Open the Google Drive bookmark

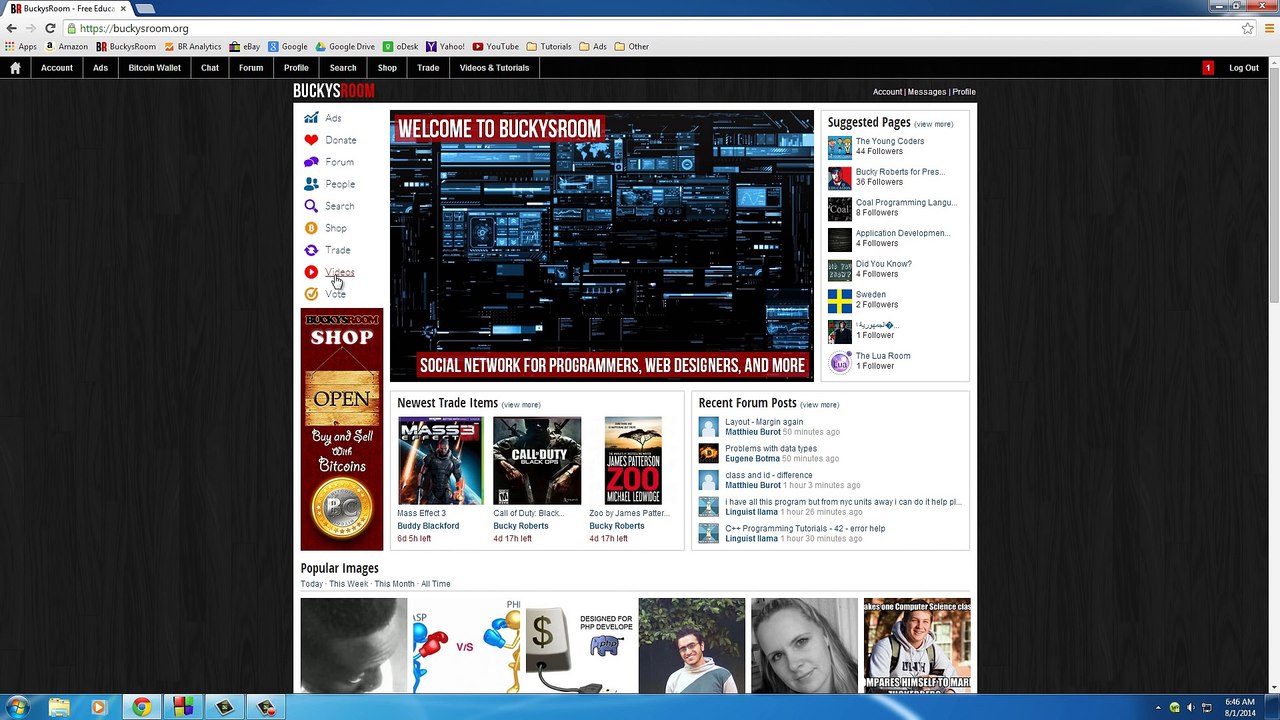tap(345, 46)
